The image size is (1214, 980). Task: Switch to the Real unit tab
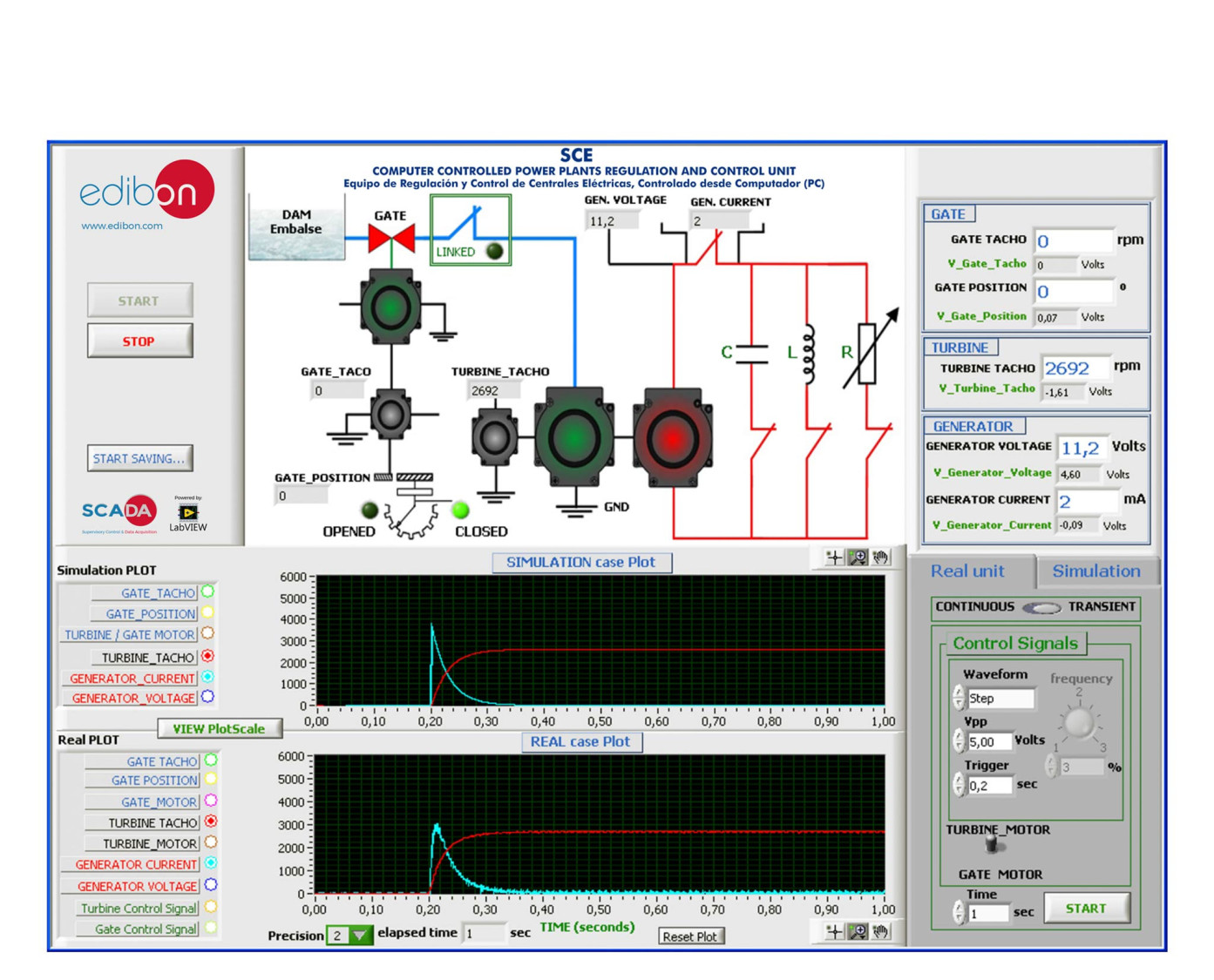[x=967, y=571]
